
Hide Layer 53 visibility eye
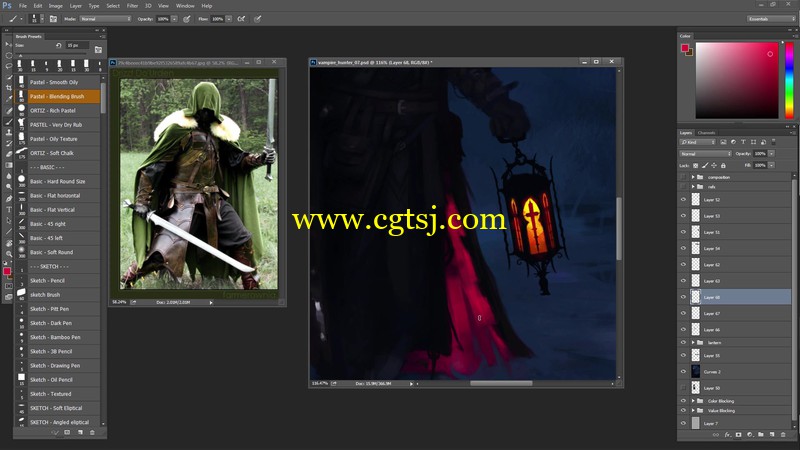(x=683, y=216)
